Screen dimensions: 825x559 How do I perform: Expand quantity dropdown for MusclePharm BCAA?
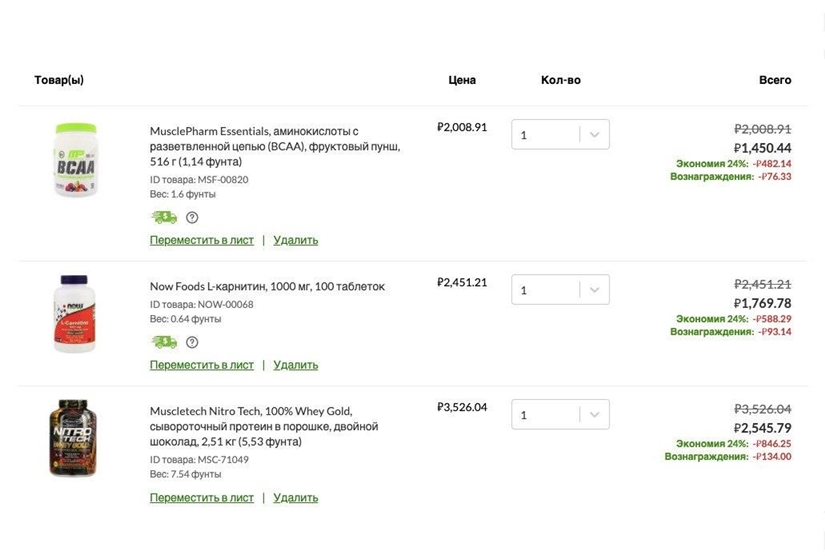pyautogui.click(x=594, y=135)
